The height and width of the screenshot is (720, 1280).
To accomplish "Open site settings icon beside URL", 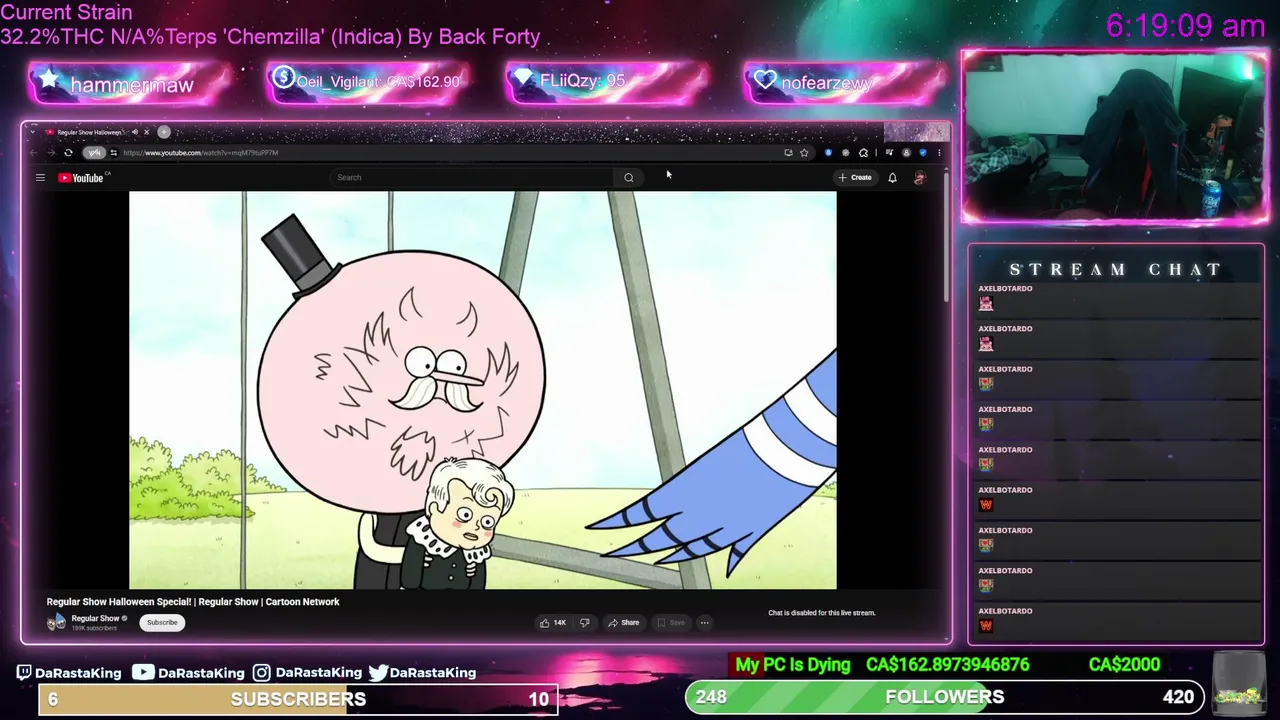I will (x=113, y=153).
